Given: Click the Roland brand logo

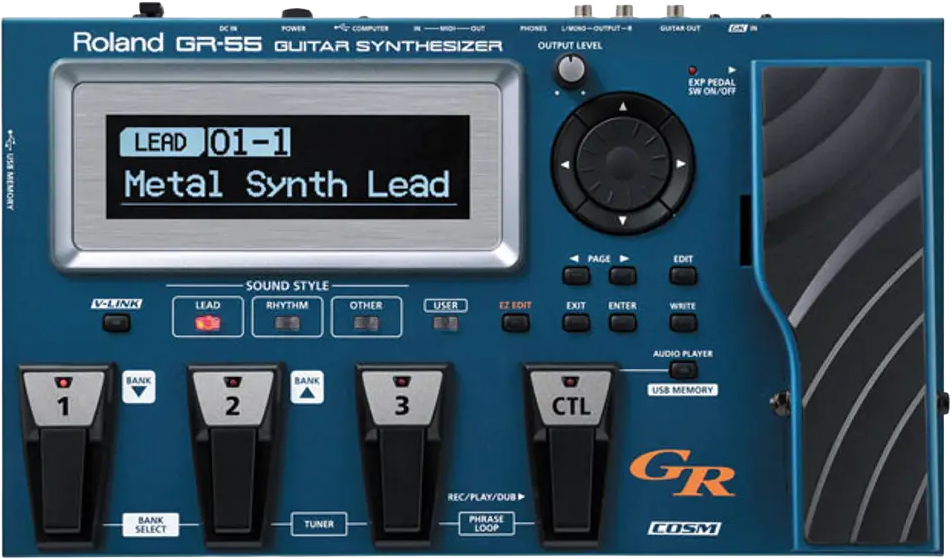Looking at the screenshot, I should click(x=118, y=43).
